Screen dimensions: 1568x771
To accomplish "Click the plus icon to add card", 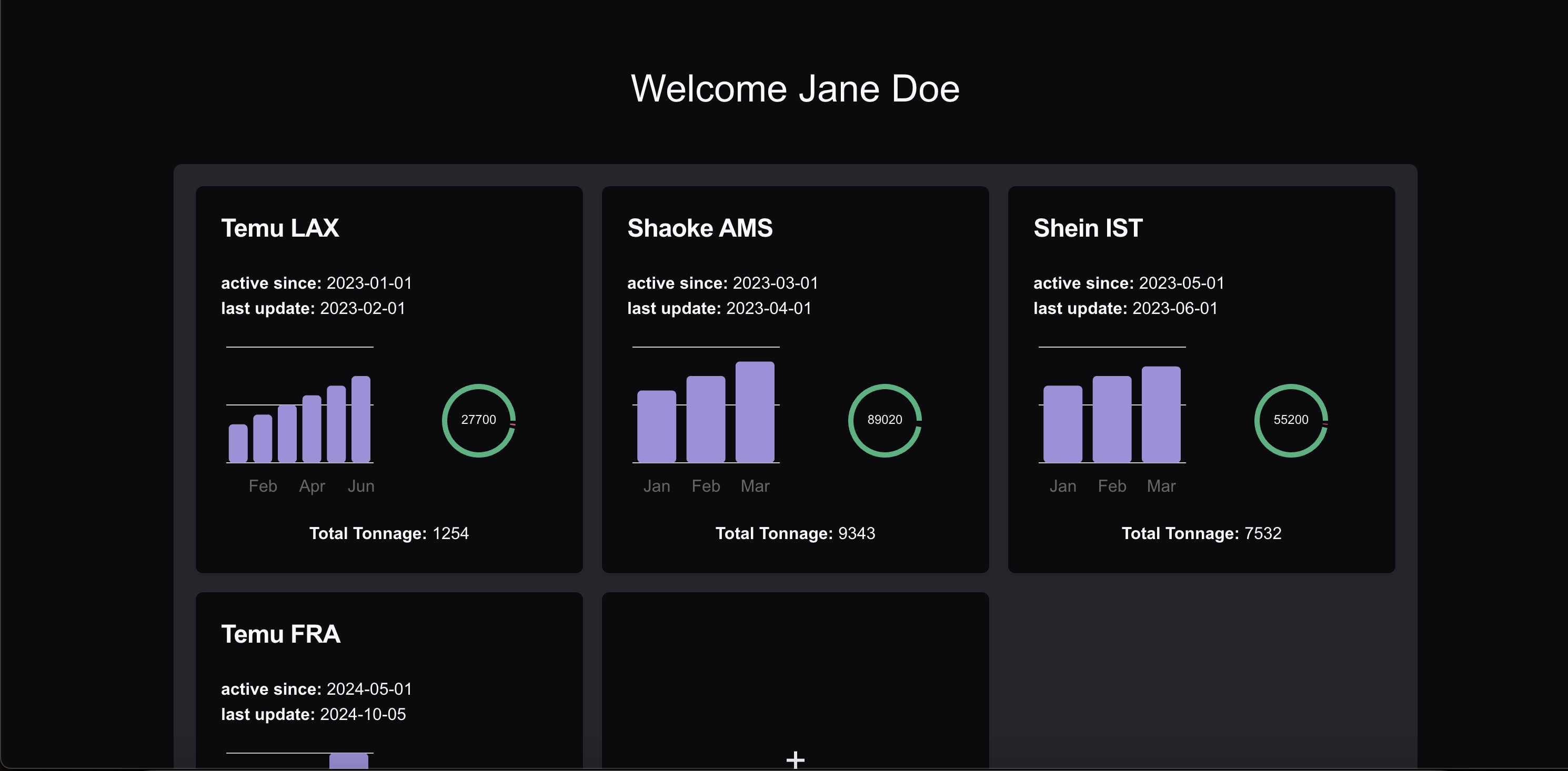I will (795, 759).
